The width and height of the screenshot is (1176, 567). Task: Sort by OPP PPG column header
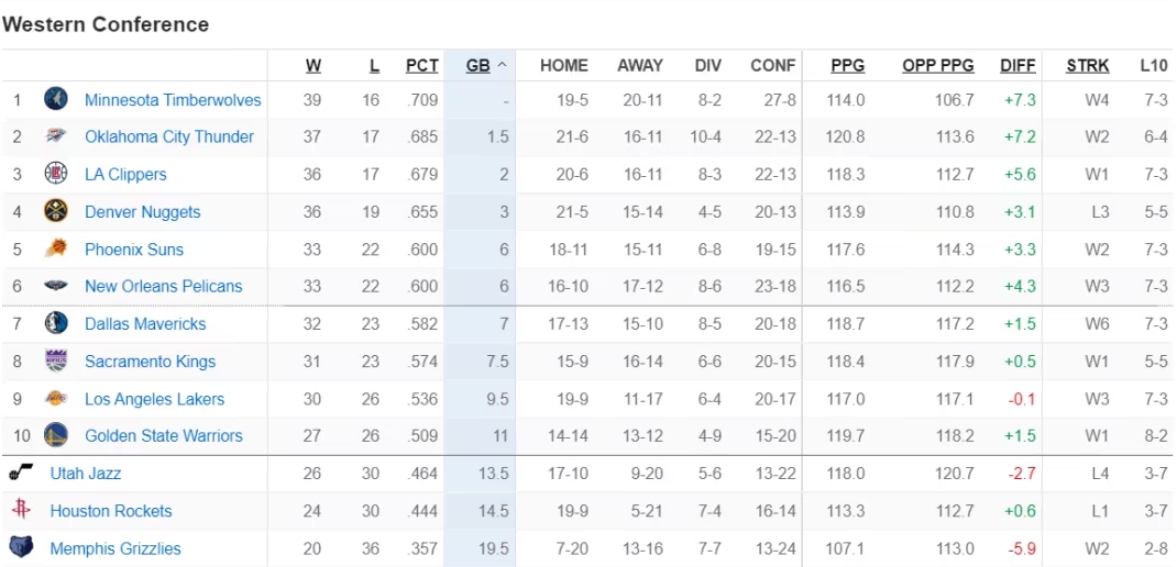coord(937,66)
